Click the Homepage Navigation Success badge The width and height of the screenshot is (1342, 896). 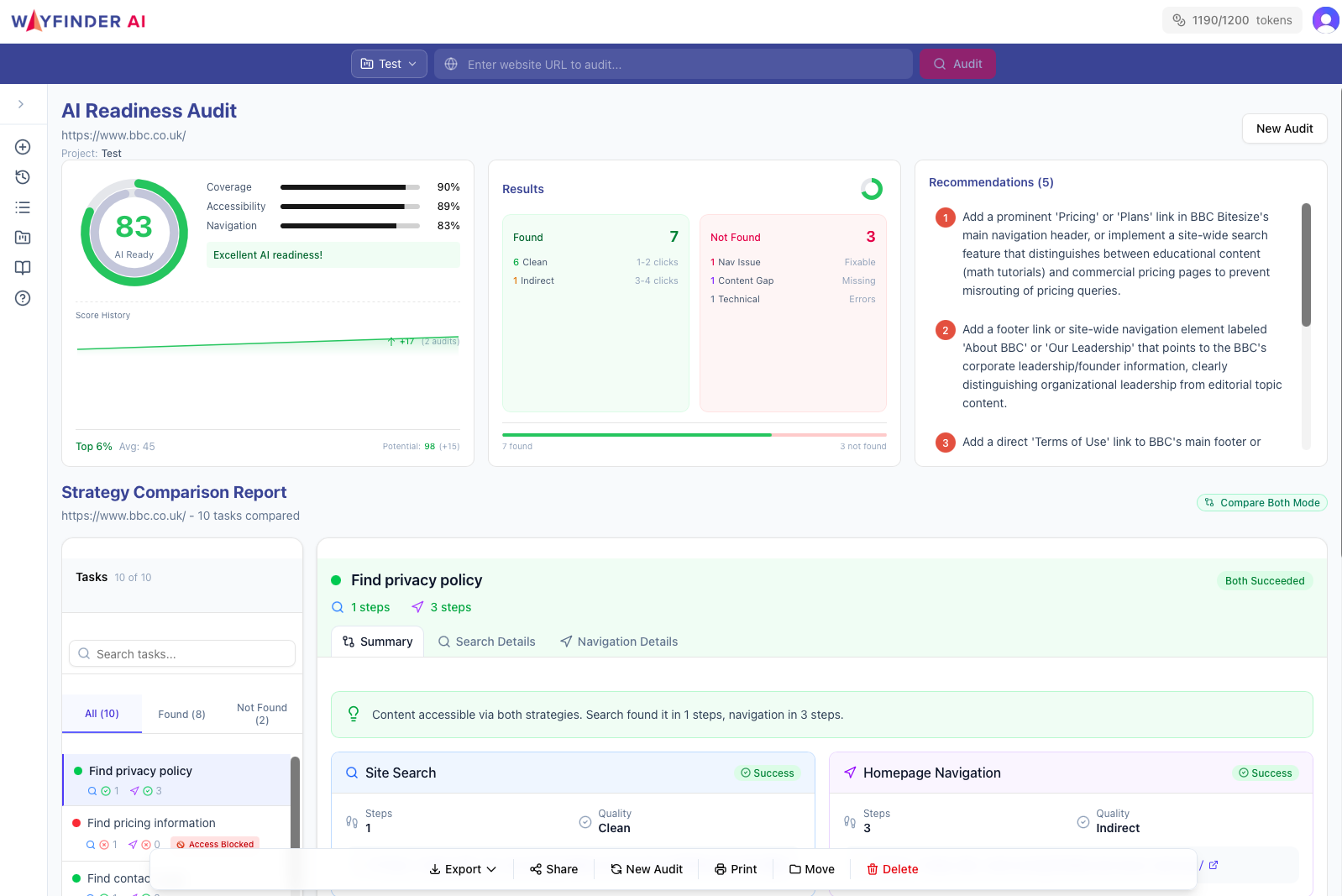tap(1265, 773)
